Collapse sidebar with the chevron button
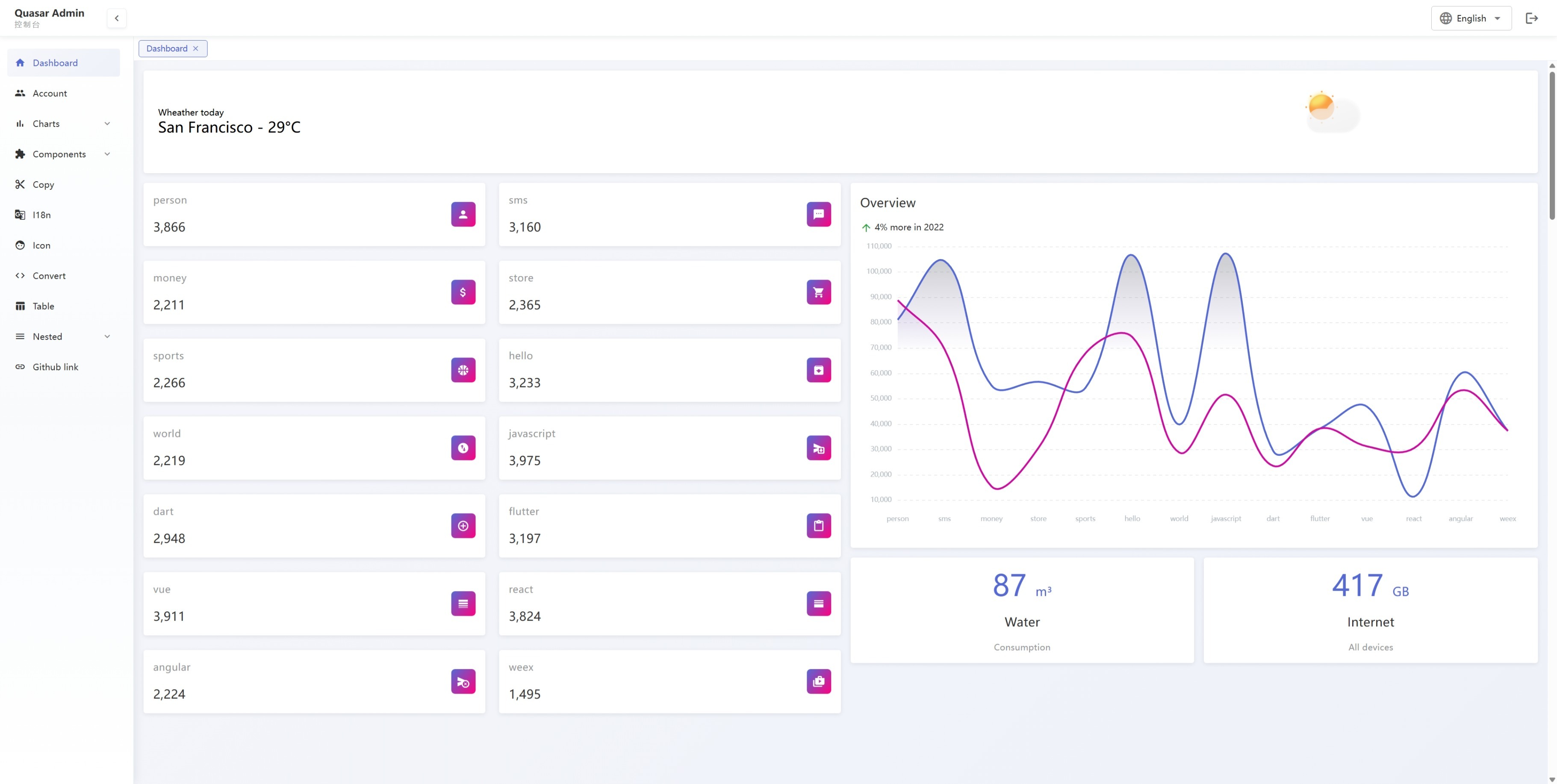 117,18
